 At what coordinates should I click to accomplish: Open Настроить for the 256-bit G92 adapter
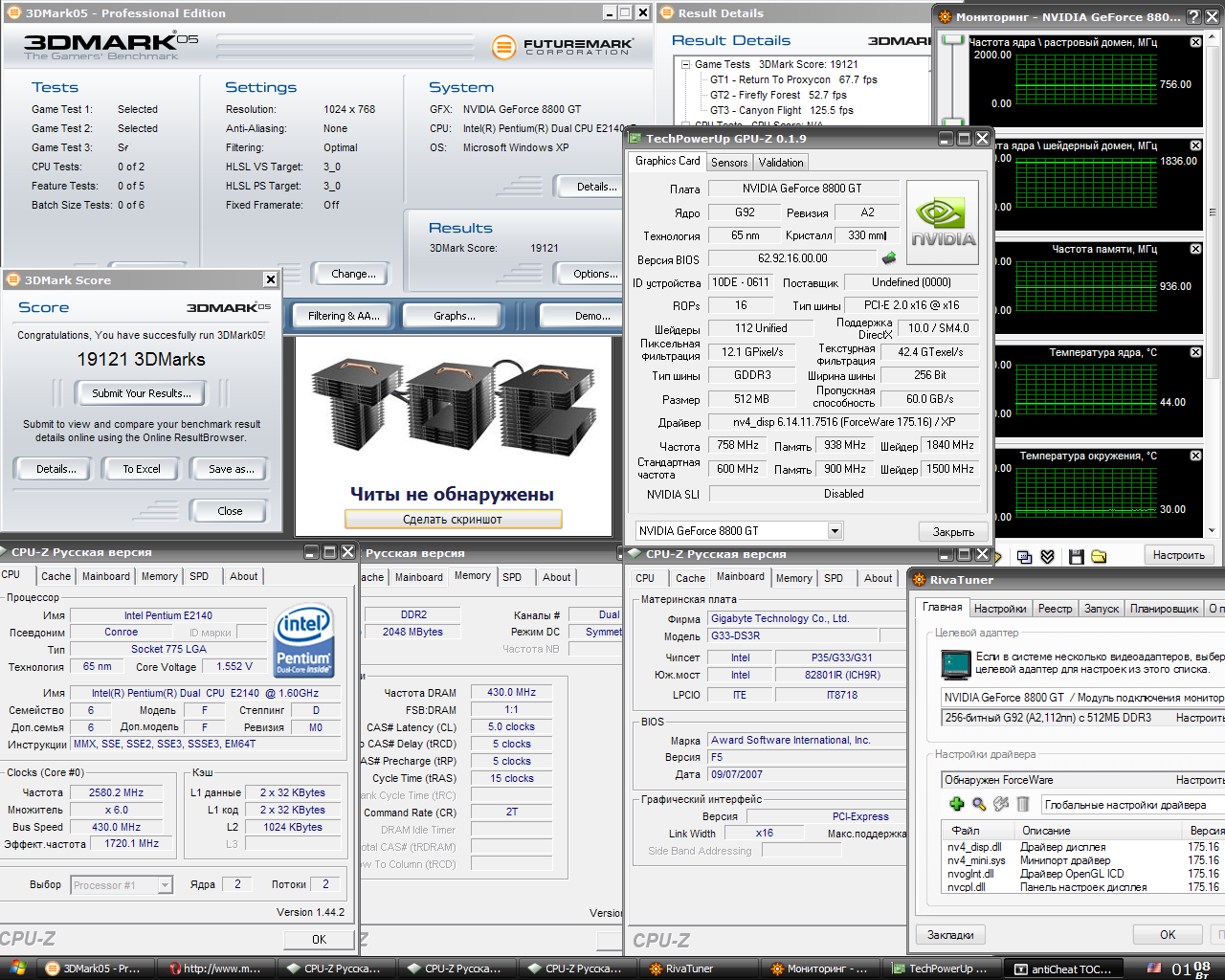1200,718
